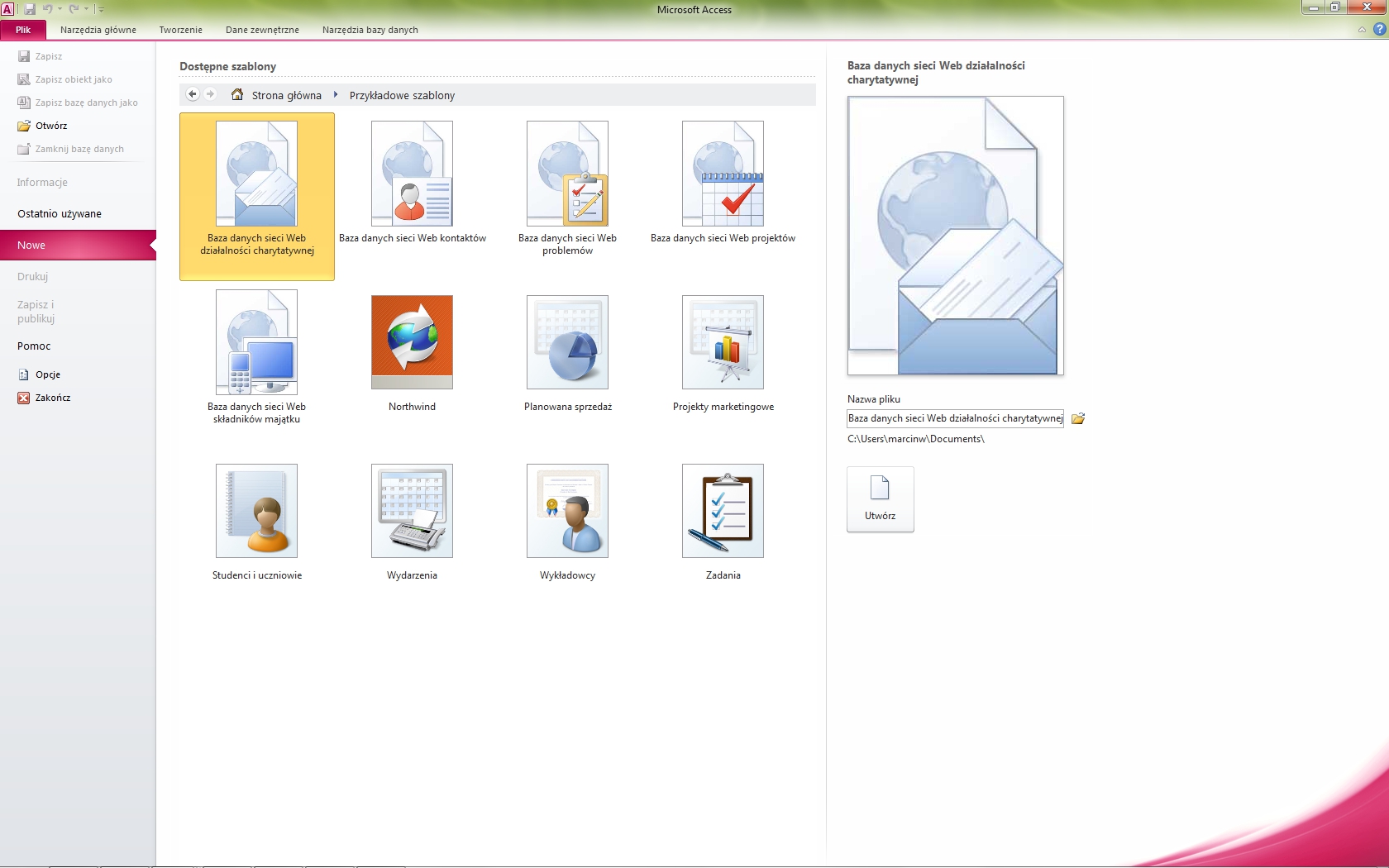Image resolution: width=1389 pixels, height=868 pixels.
Task: Click the Strona główna home icon
Action: [237, 95]
